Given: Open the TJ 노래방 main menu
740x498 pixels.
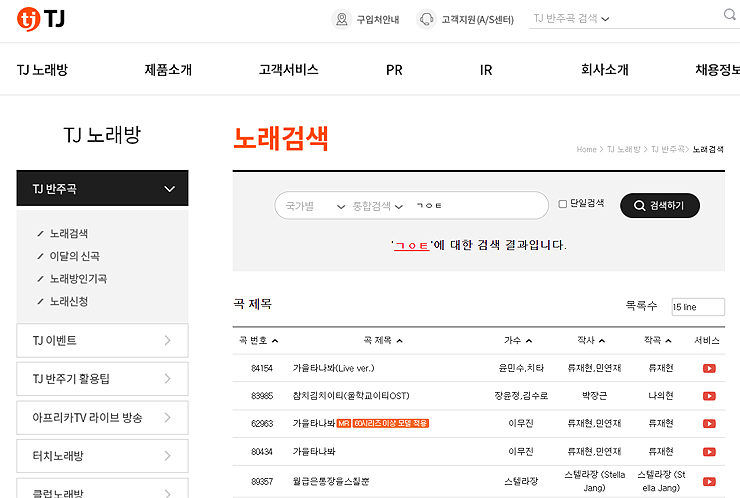Looking at the screenshot, I should coord(42,70).
